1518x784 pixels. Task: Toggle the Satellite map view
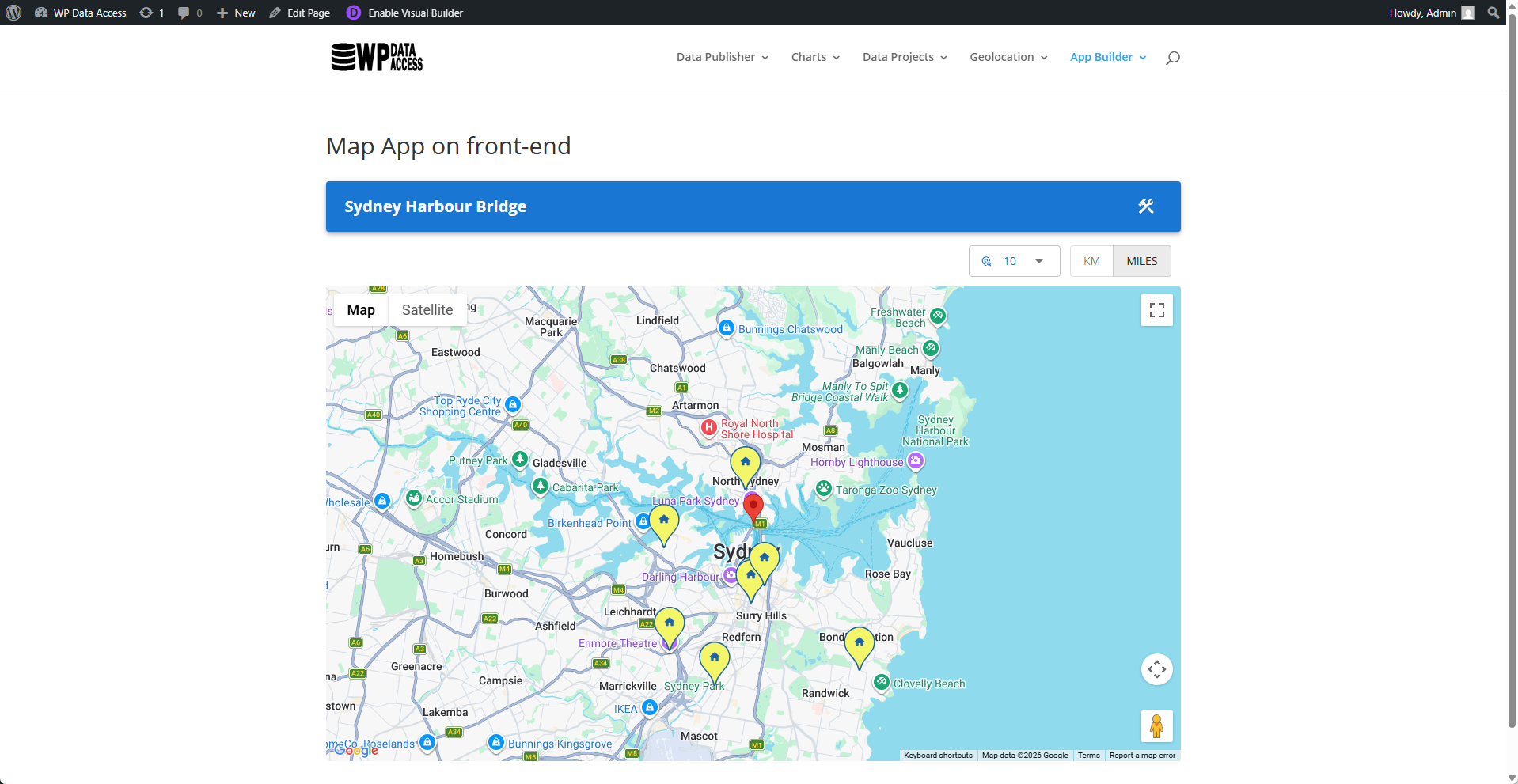(x=427, y=309)
